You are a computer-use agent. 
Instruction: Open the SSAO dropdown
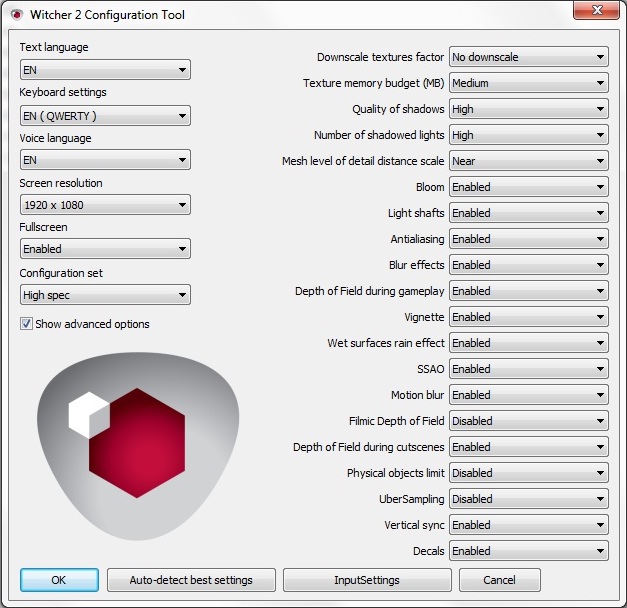pyautogui.click(x=529, y=369)
